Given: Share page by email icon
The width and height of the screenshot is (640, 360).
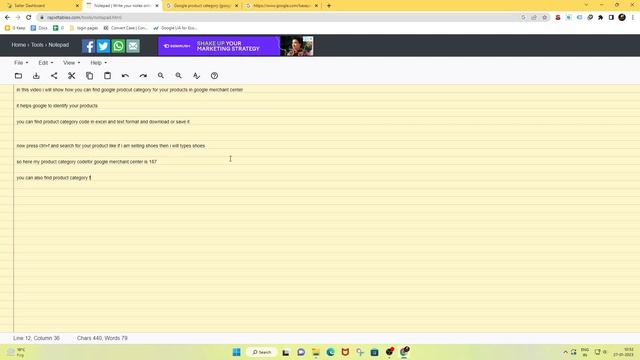Looking at the screenshot, I should coord(133,46).
